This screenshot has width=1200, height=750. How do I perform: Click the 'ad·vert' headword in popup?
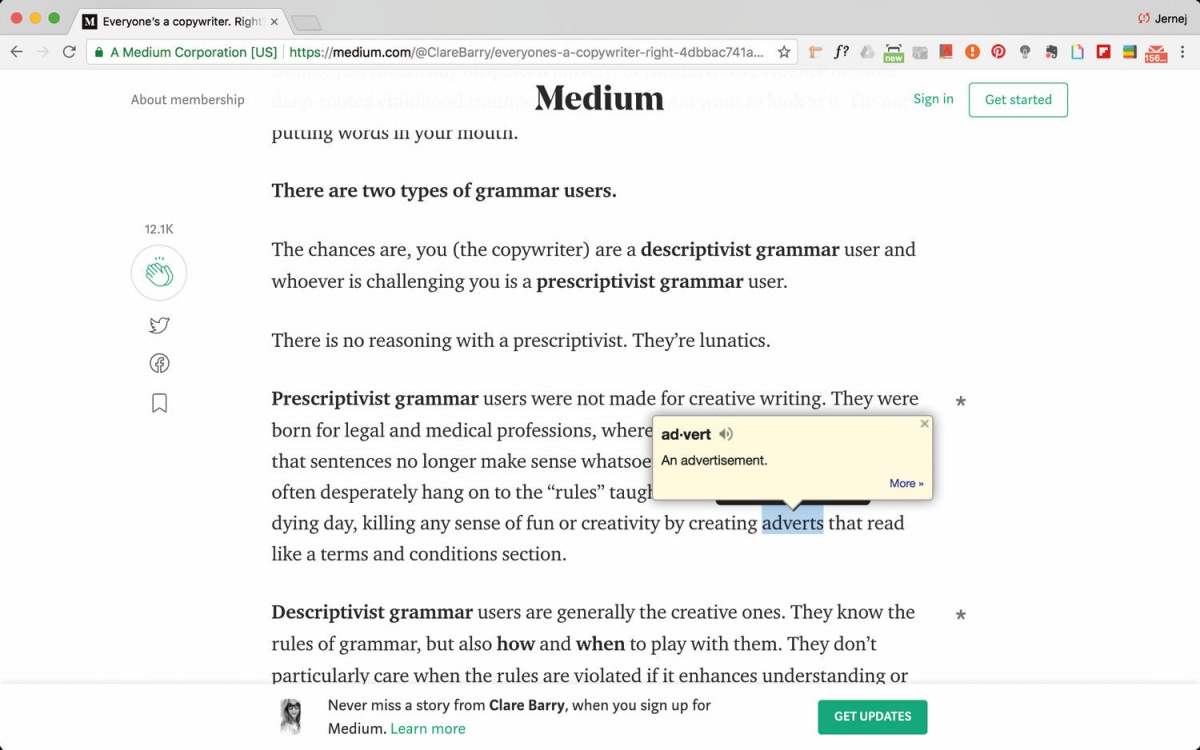pyautogui.click(x=686, y=434)
